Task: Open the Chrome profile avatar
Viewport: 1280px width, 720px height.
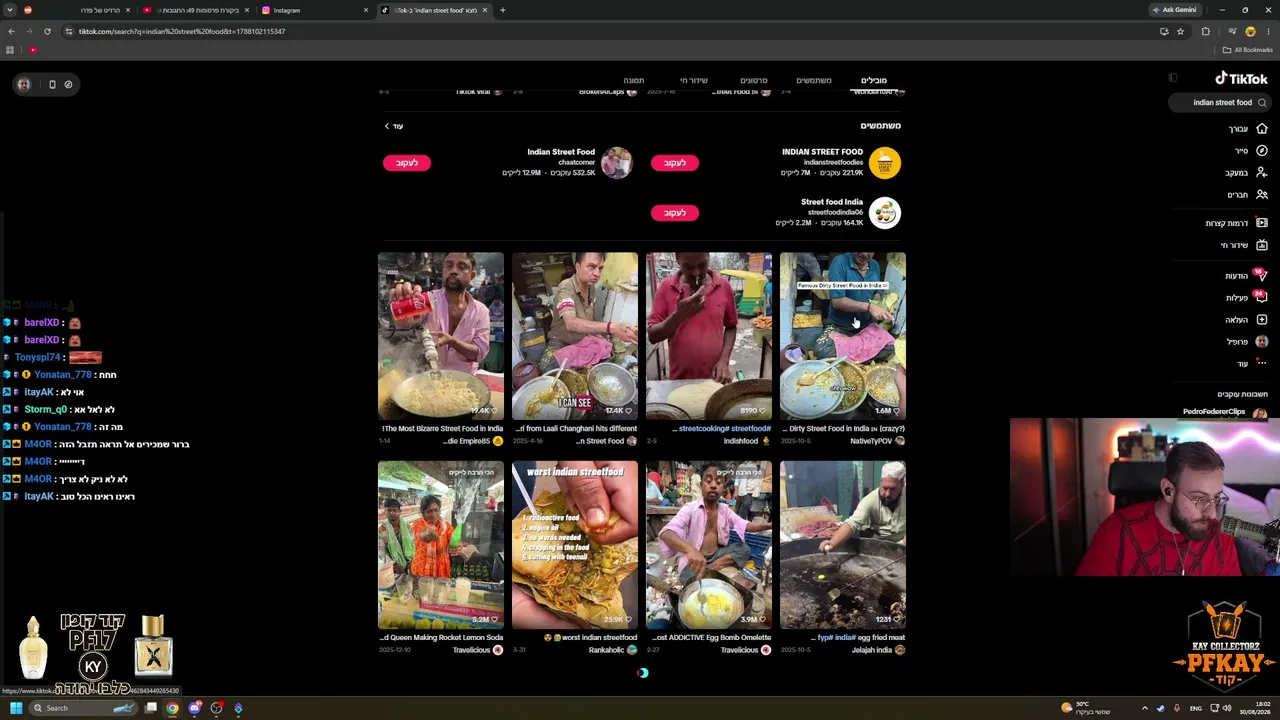Action: 1250,31
